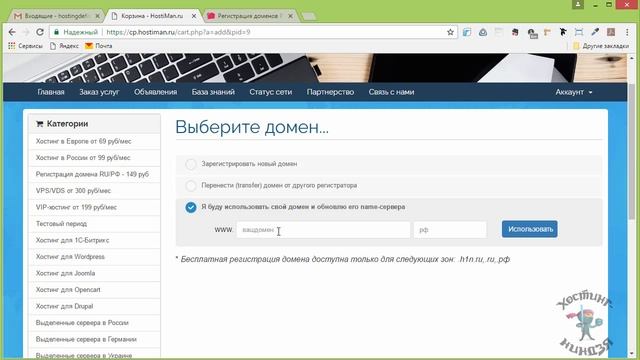
Task: Go forward with the browser forward arrow
Action: point(26,32)
